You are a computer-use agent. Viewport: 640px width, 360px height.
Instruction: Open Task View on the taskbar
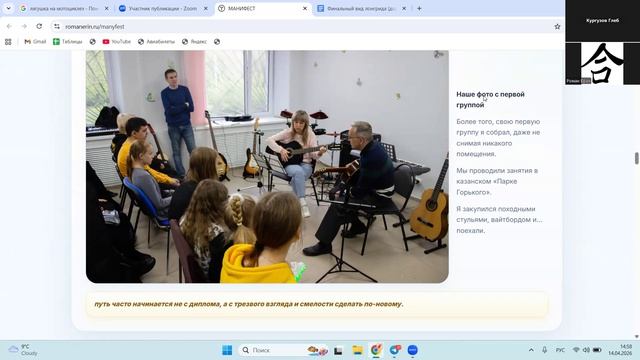pyautogui.click(x=338, y=350)
